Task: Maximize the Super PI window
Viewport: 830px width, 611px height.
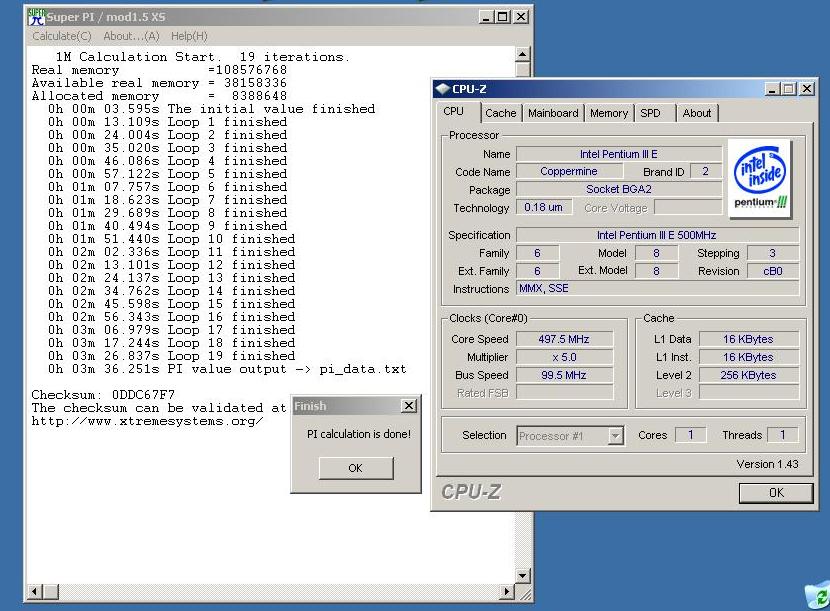Action: pyautogui.click(x=503, y=17)
